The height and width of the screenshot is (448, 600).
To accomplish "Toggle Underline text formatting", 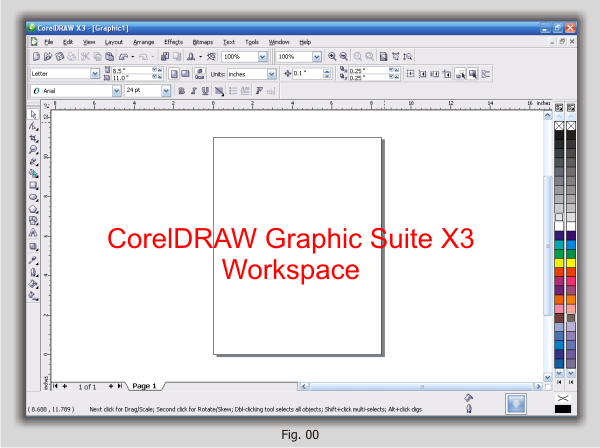I will (x=205, y=91).
